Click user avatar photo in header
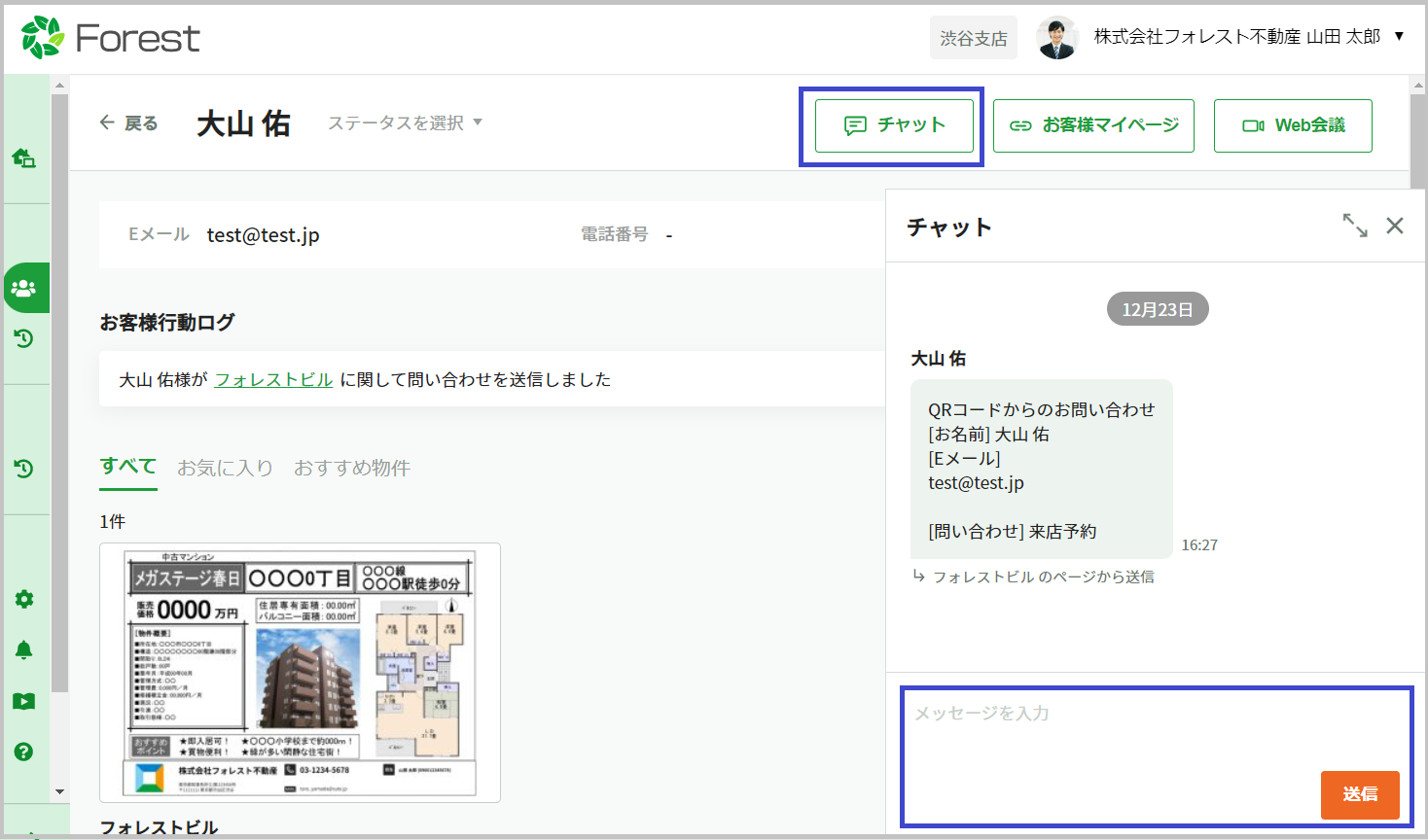1428x840 pixels. (1057, 38)
